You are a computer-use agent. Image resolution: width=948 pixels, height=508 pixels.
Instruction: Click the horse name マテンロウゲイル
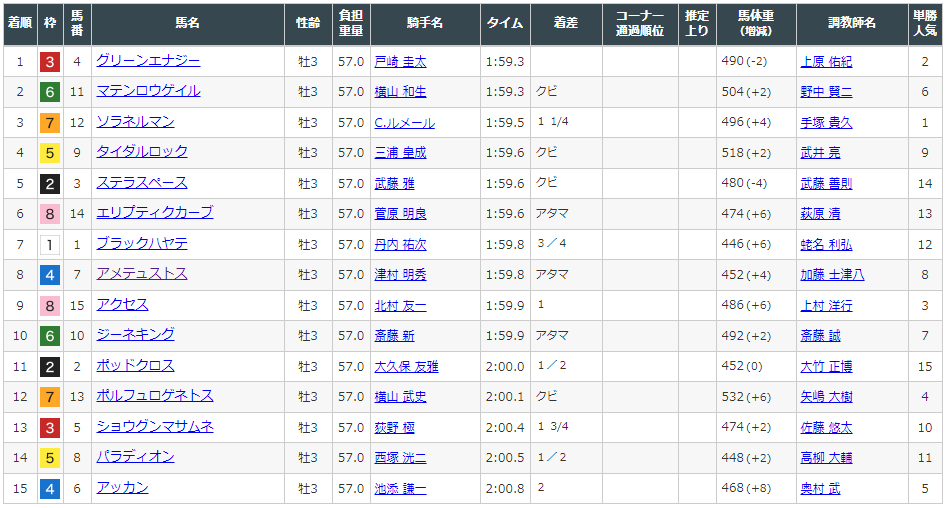point(148,91)
